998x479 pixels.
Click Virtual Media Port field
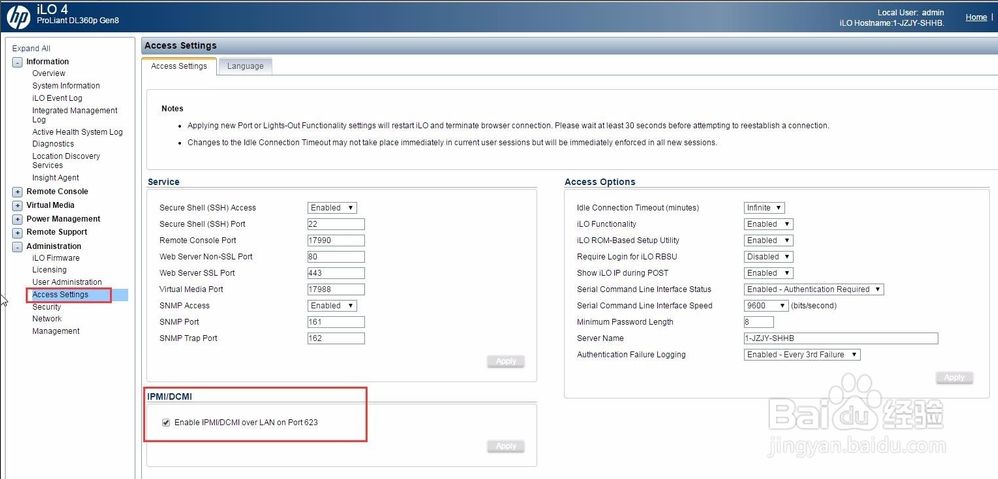[335, 289]
